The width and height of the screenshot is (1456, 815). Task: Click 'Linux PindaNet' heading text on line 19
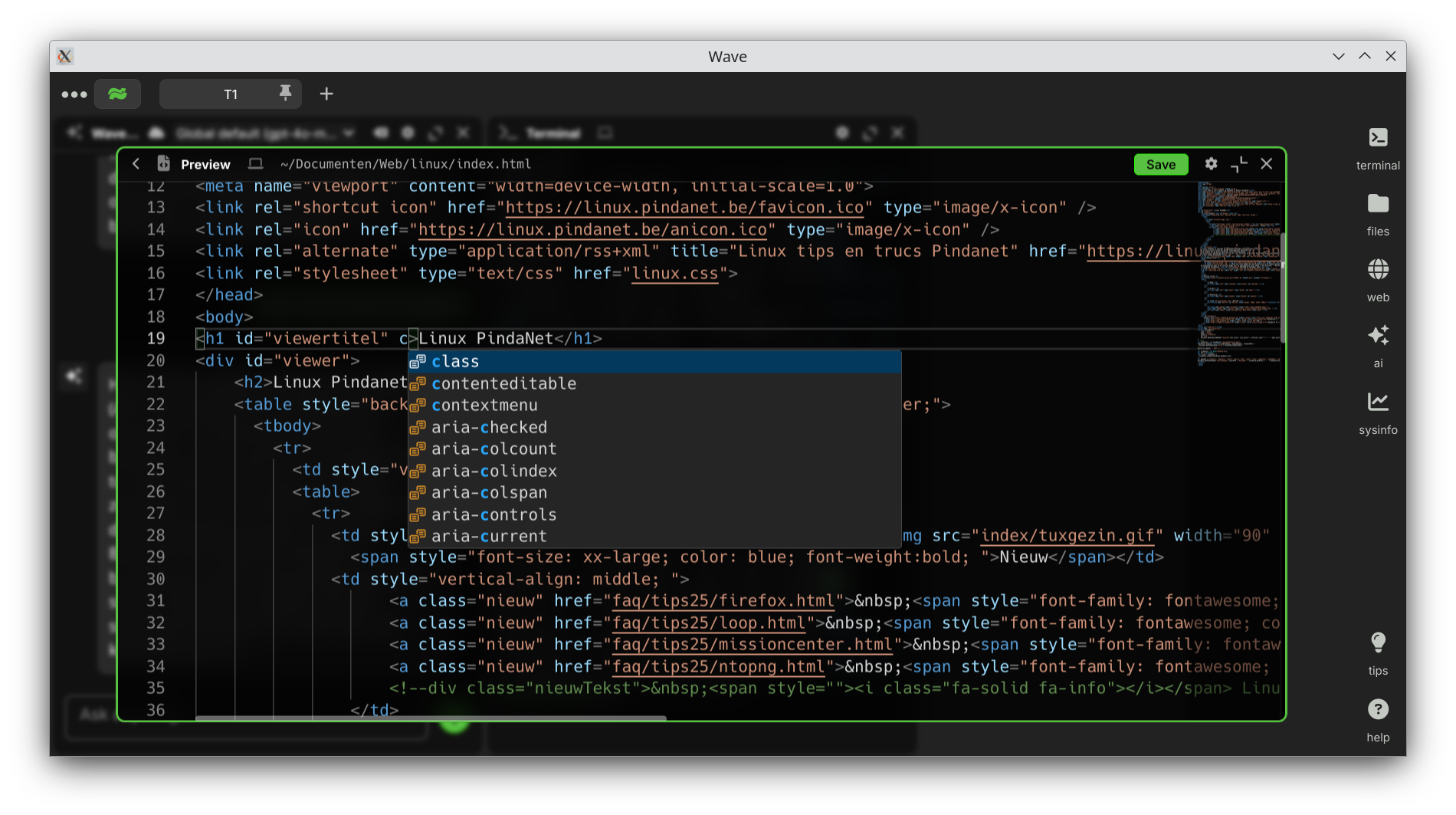click(x=486, y=339)
